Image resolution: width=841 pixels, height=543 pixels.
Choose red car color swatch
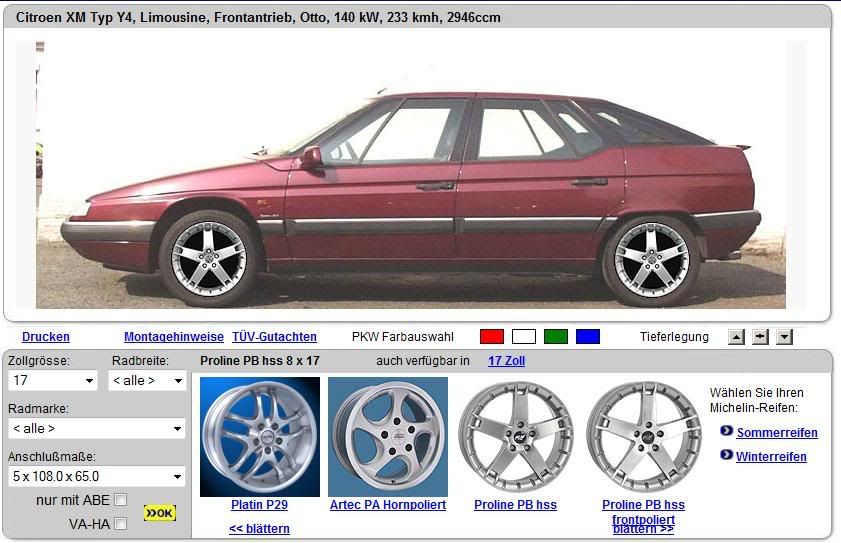[x=492, y=336]
